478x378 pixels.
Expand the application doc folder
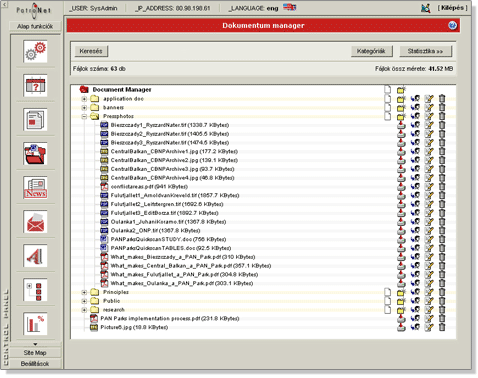click(x=84, y=99)
